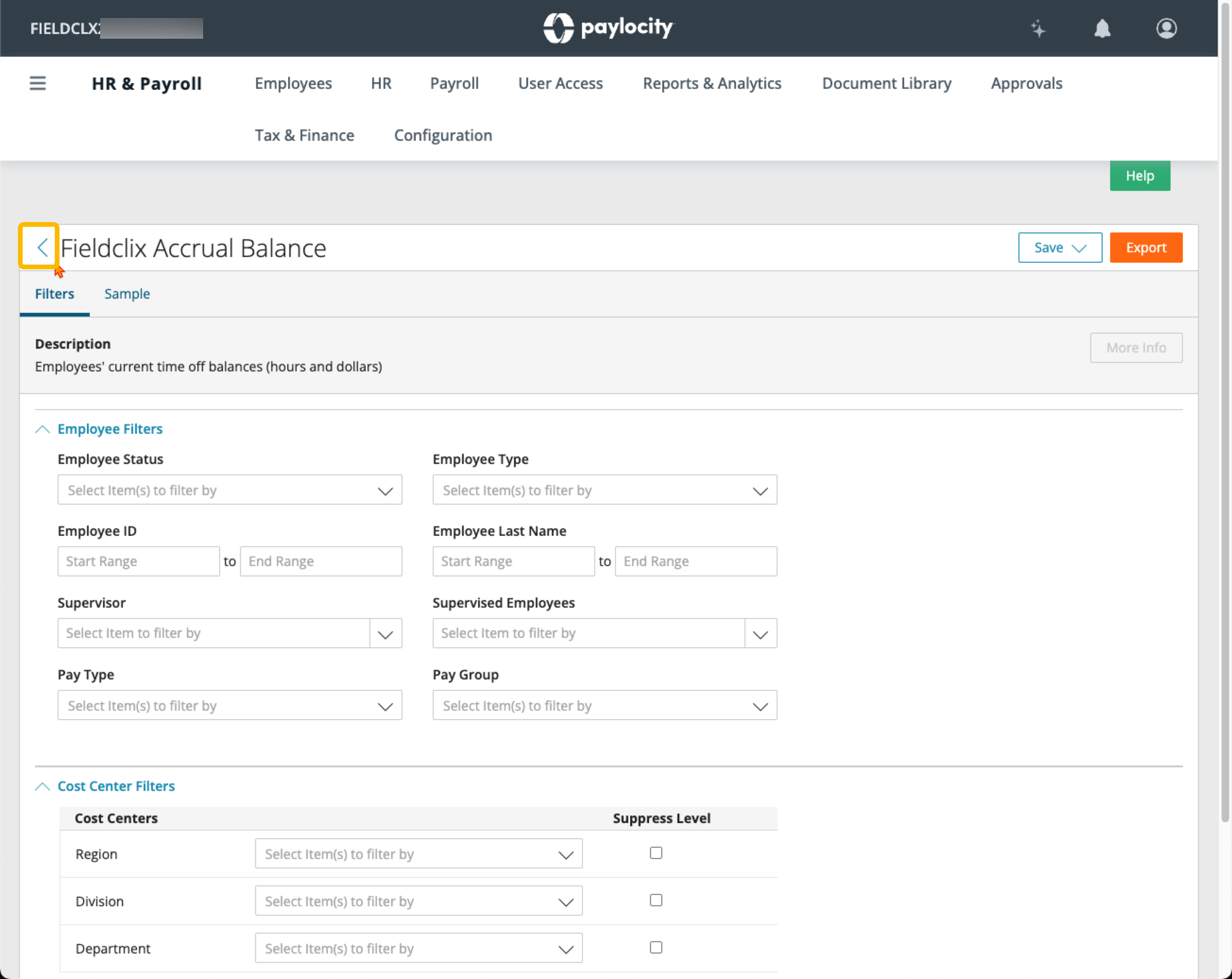The image size is (1232, 979).
Task: Click the Paylocity logo
Action: click(x=608, y=27)
